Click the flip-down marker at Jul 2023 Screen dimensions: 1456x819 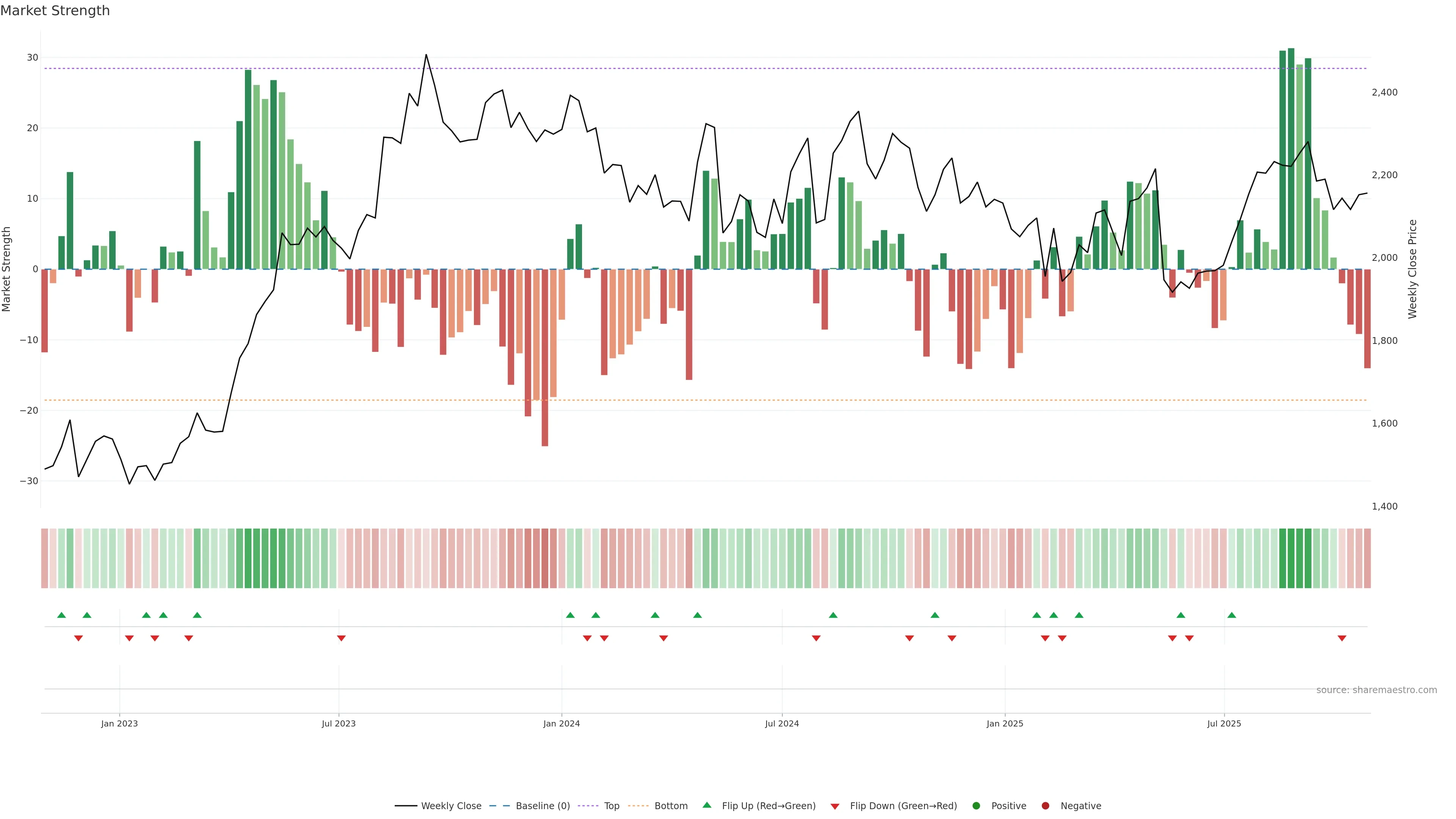pyautogui.click(x=341, y=638)
